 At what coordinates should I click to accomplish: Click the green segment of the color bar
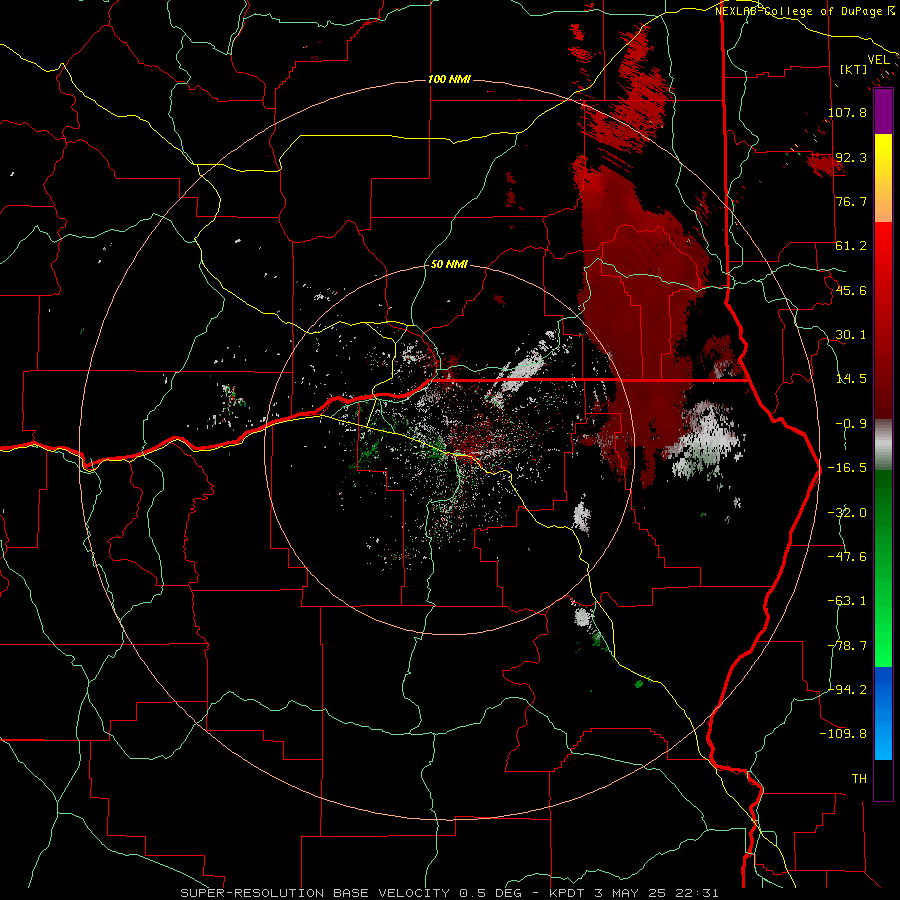click(883, 568)
